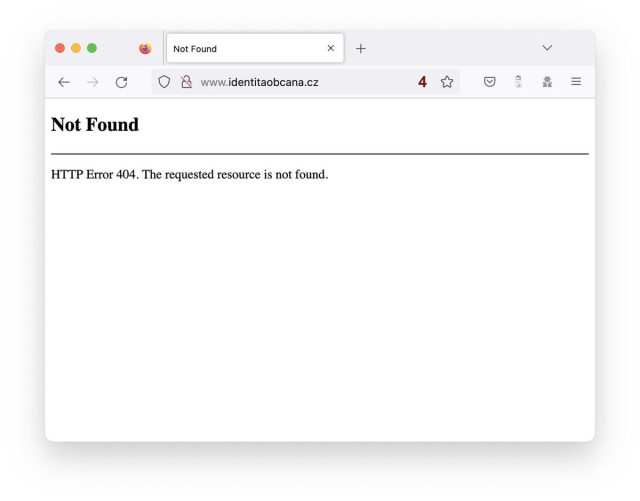
Task: Open a new tab
Action: [x=361, y=48]
